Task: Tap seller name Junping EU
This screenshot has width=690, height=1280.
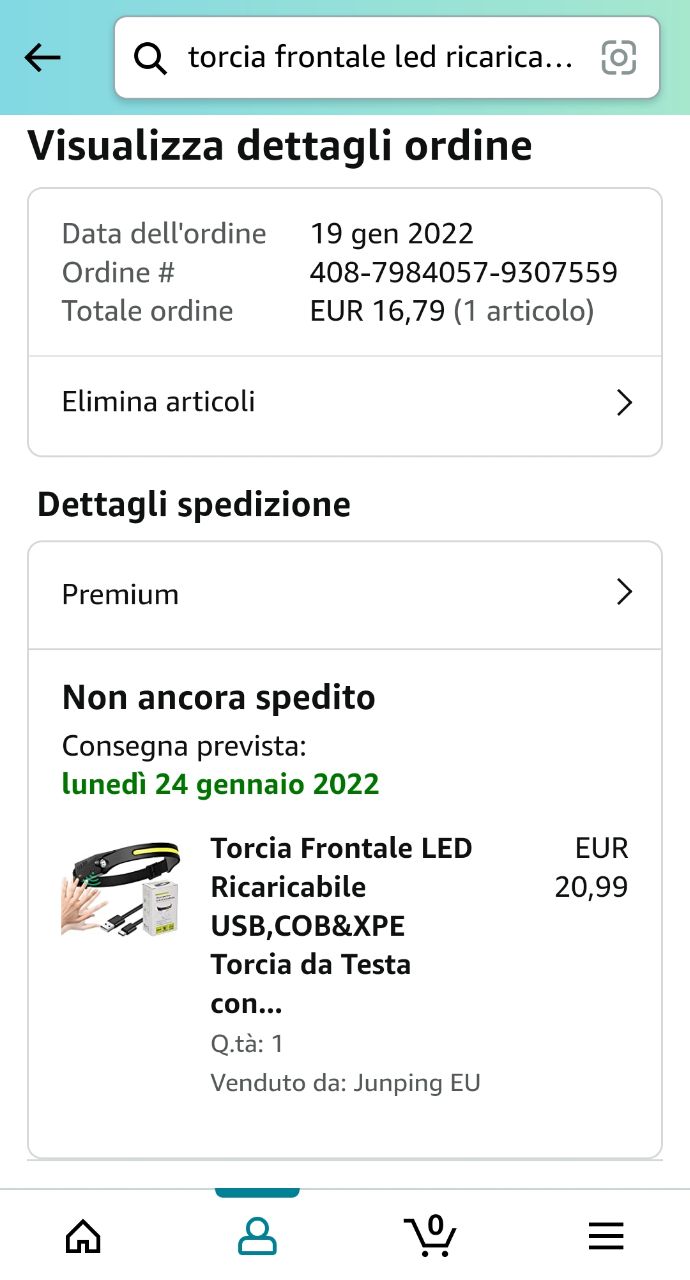Action: point(417,1082)
